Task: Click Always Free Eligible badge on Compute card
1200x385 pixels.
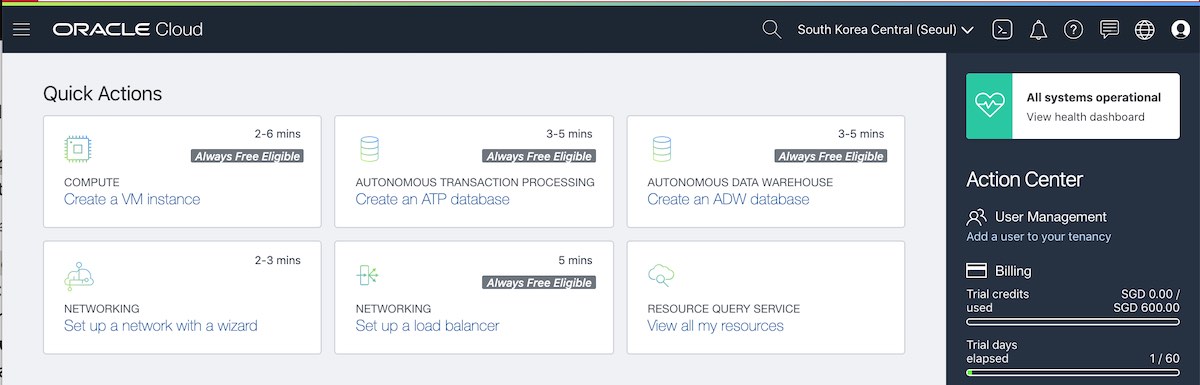Action: tap(247, 156)
